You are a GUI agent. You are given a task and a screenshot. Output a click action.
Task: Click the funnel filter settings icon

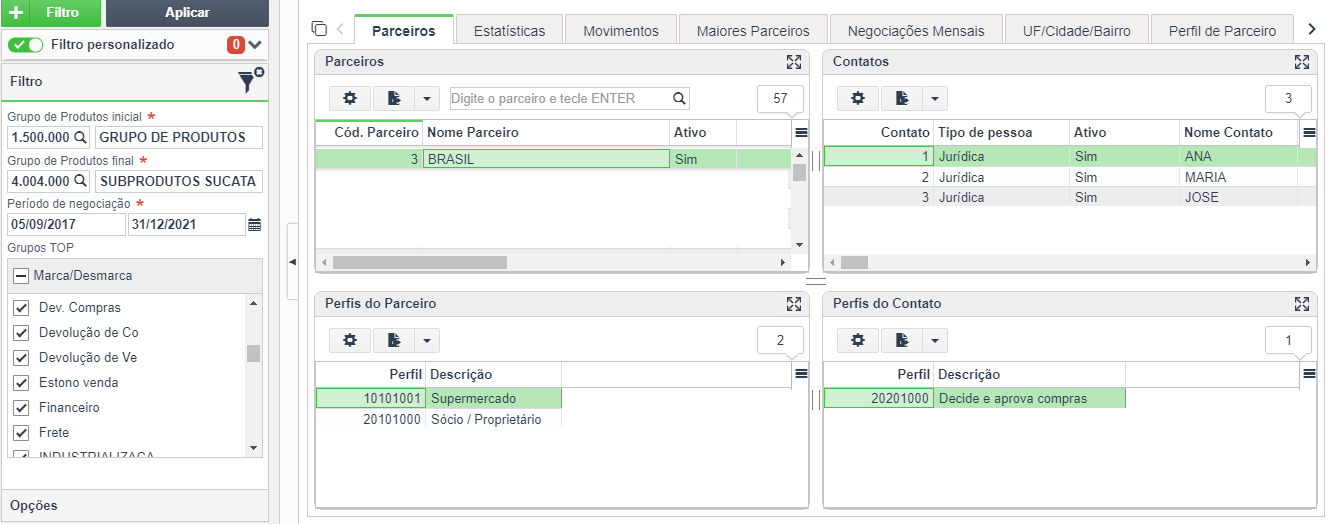click(249, 81)
